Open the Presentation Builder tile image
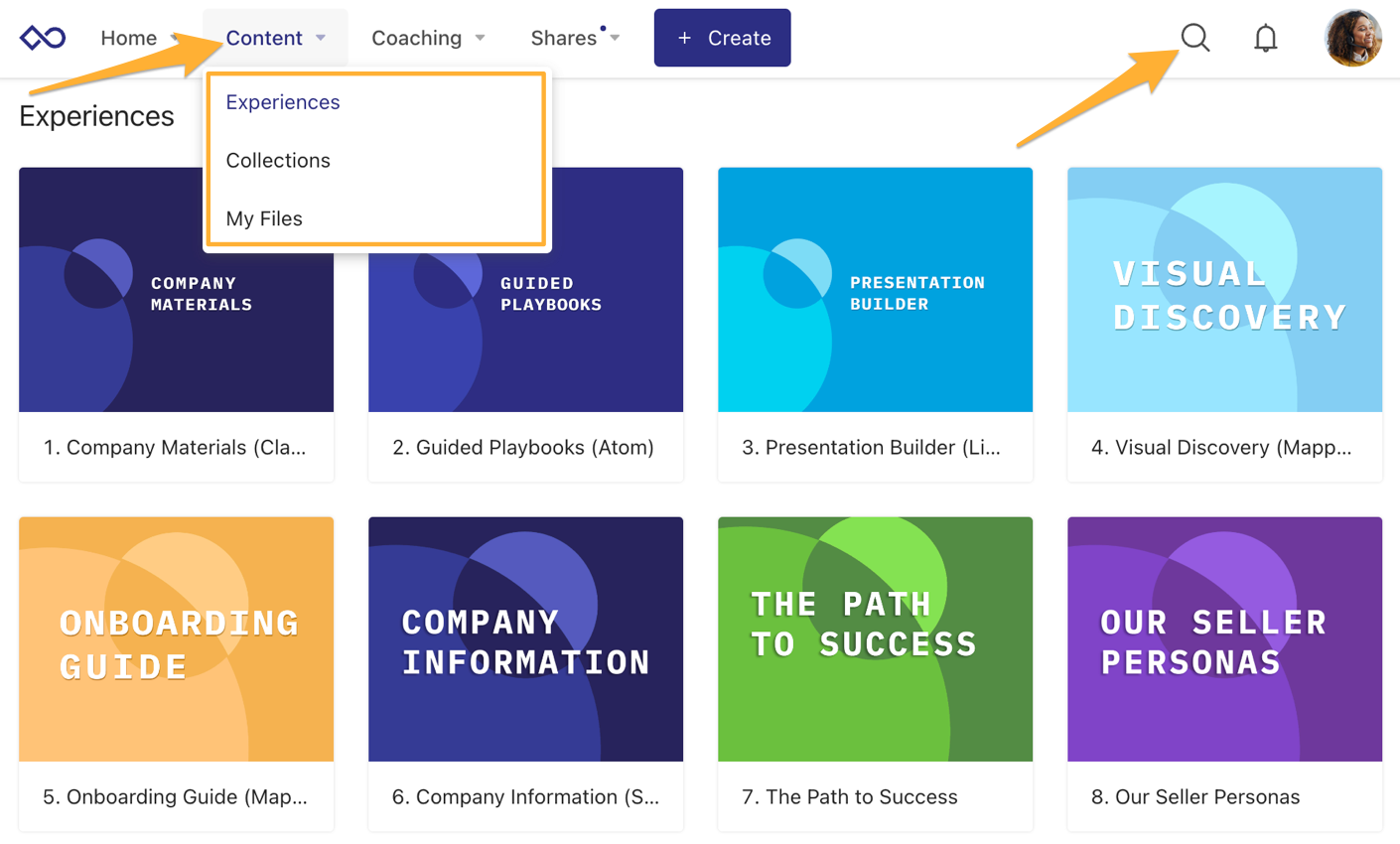The width and height of the screenshot is (1400, 844). 875,290
